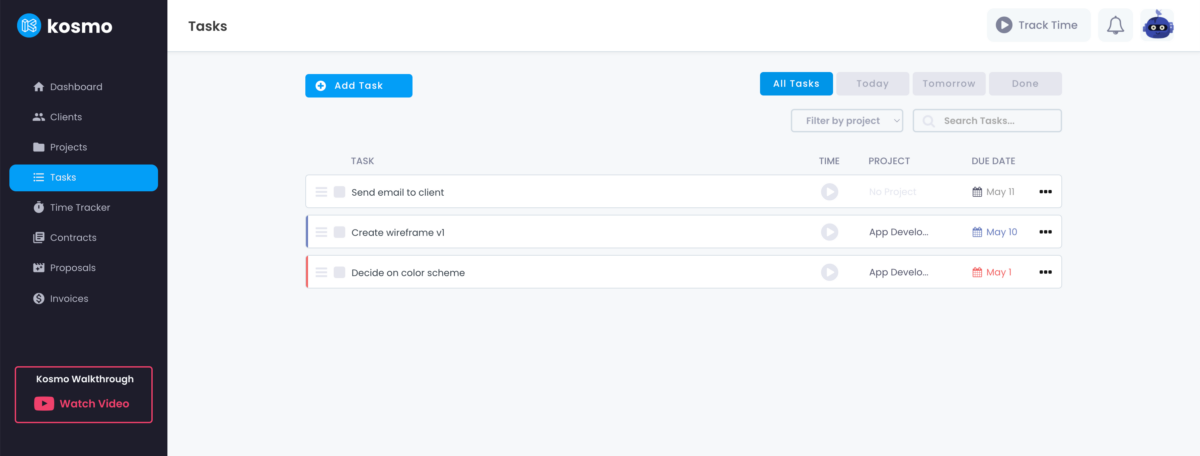Image resolution: width=1200 pixels, height=456 pixels.
Task: Expand the Filter by project dropdown
Action: click(x=847, y=121)
